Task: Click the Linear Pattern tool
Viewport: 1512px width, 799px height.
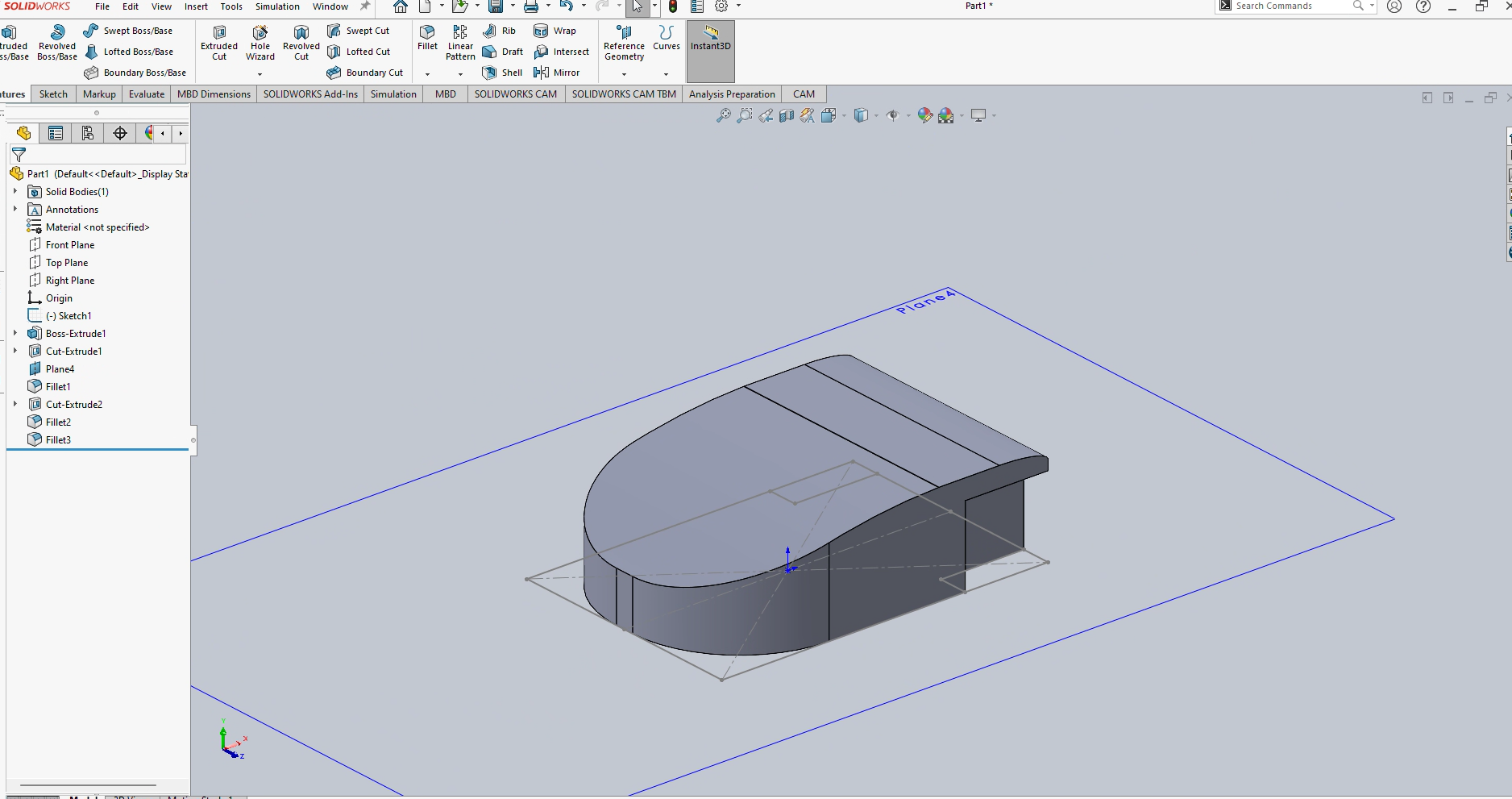Action: pyautogui.click(x=460, y=42)
